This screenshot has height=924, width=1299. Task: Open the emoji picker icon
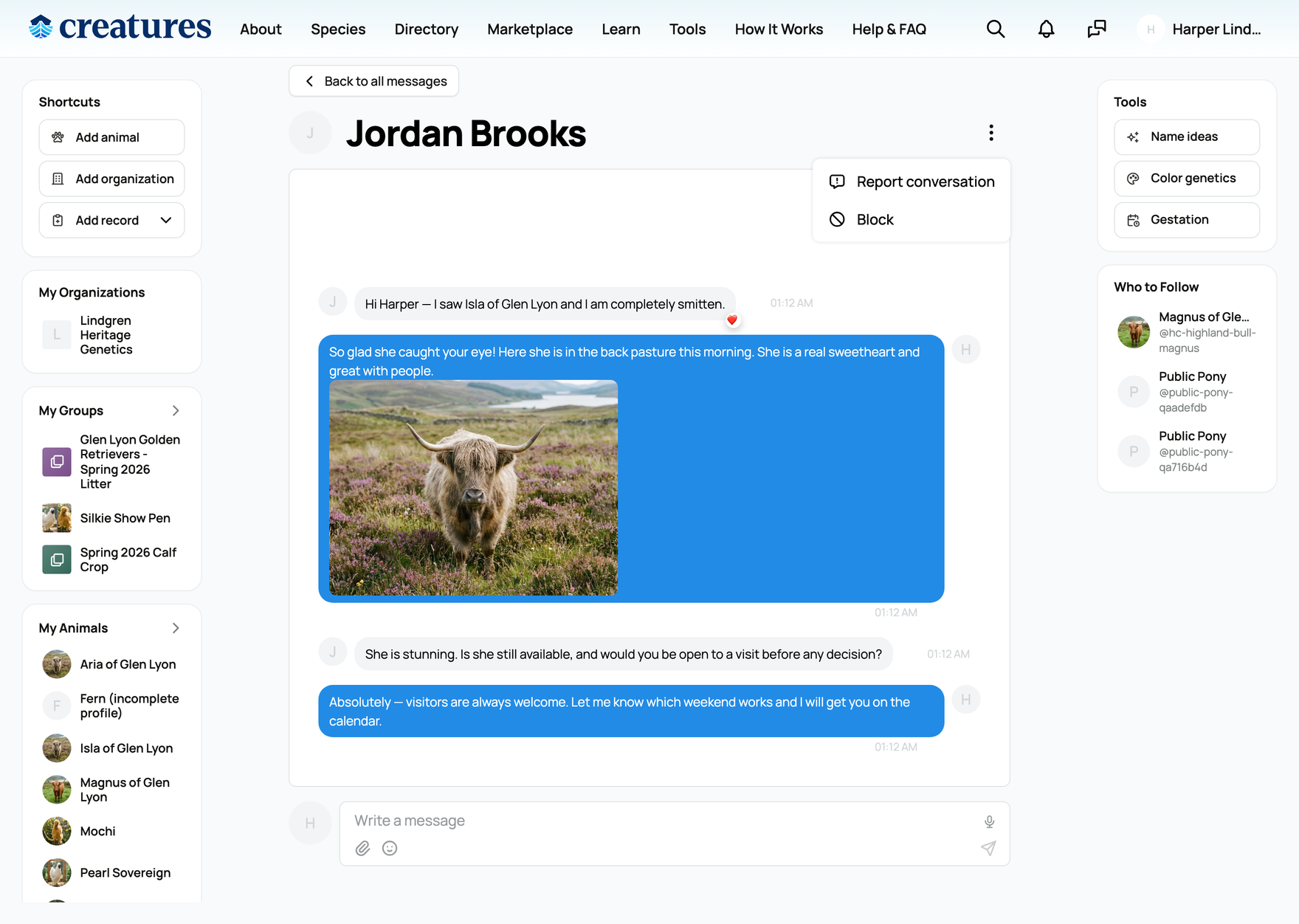coord(390,848)
